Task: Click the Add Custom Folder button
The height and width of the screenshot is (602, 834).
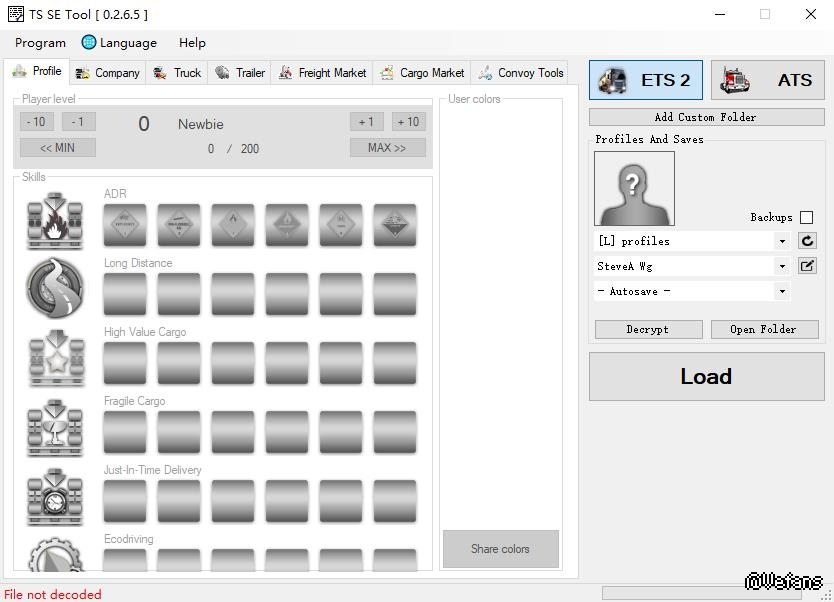Action: point(706,117)
